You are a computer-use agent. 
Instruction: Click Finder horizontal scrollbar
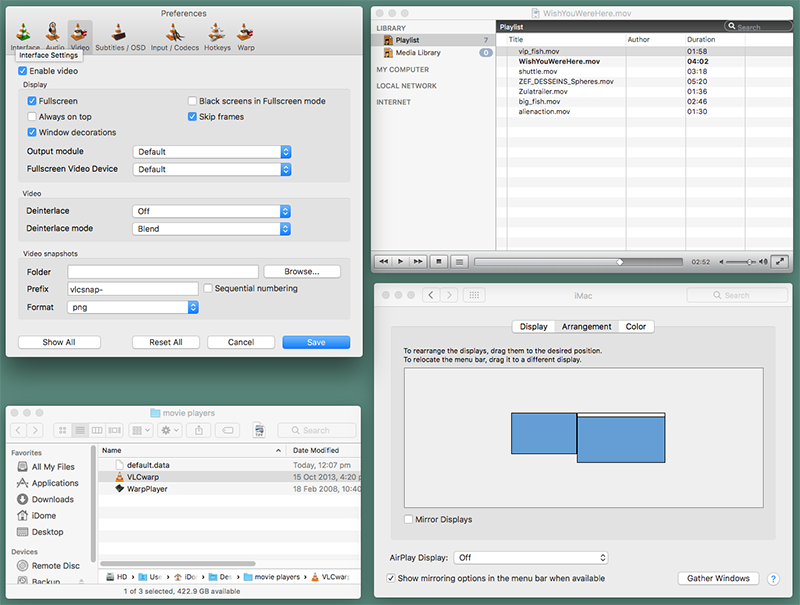[x=178, y=564]
